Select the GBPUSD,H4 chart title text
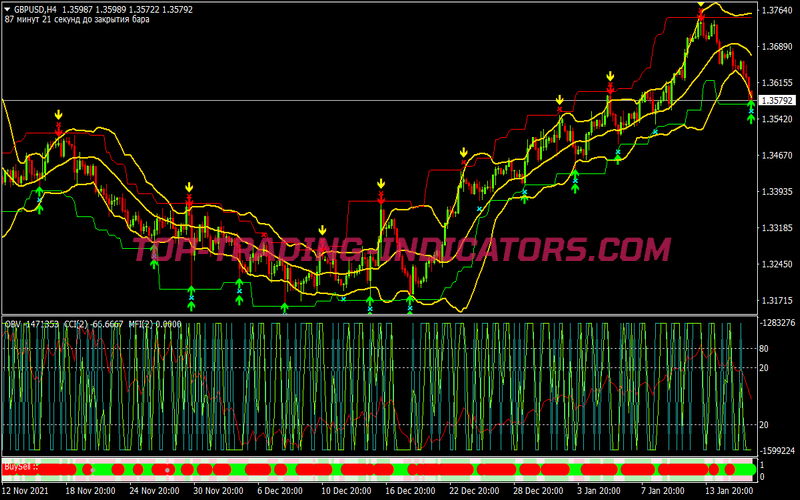 tap(36, 9)
